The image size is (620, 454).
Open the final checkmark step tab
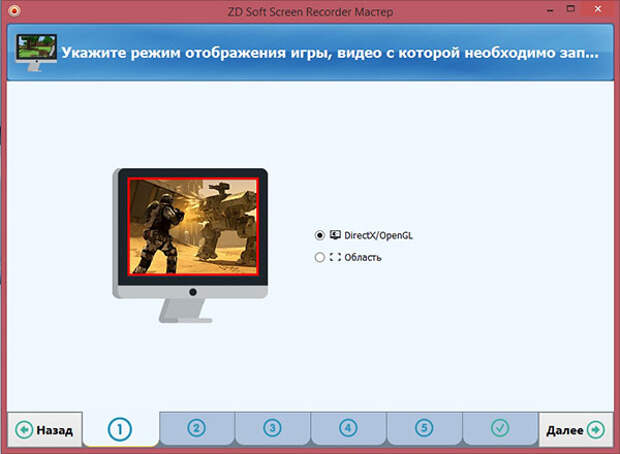pyautogui.click(x=500, y=428)
